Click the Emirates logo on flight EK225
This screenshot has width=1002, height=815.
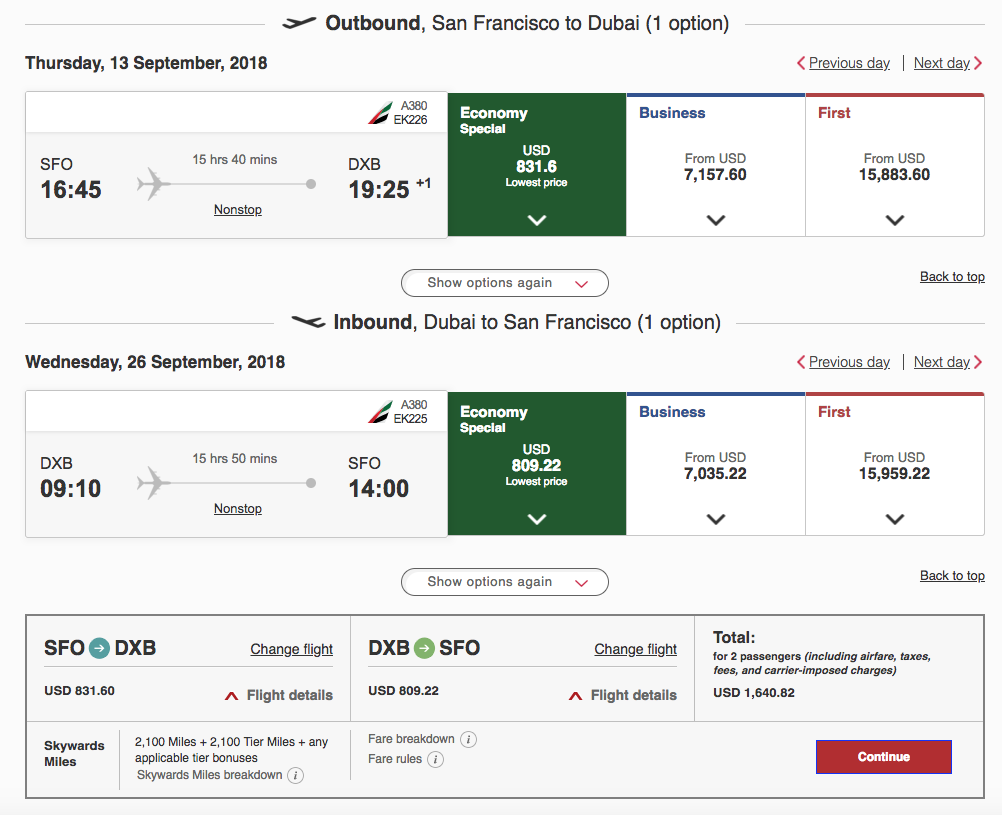tap(380, 412)
